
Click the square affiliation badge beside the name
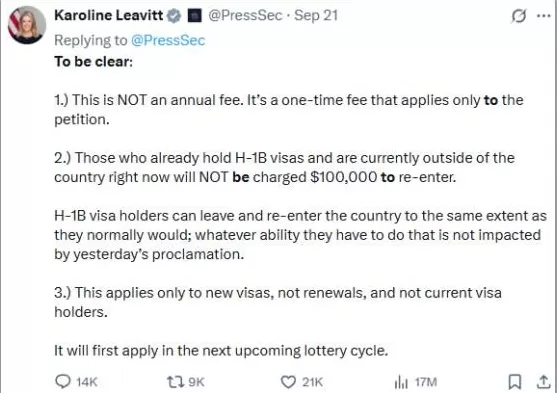click(x=195, y=16)
